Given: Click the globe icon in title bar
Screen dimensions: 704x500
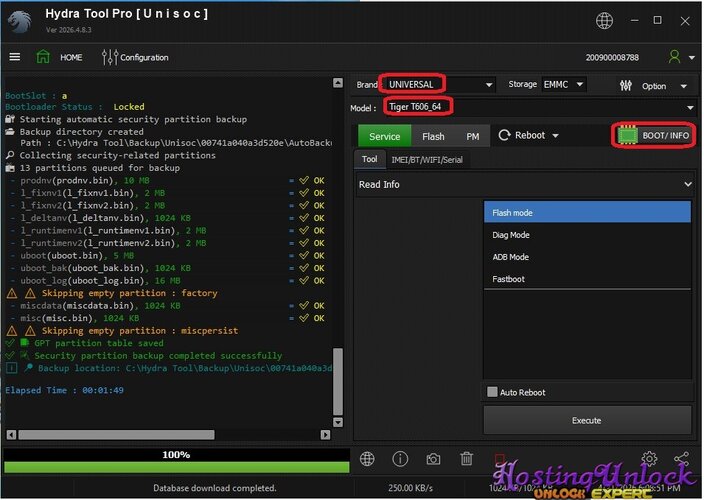Looking at the screenshot, I should (604, 20).
